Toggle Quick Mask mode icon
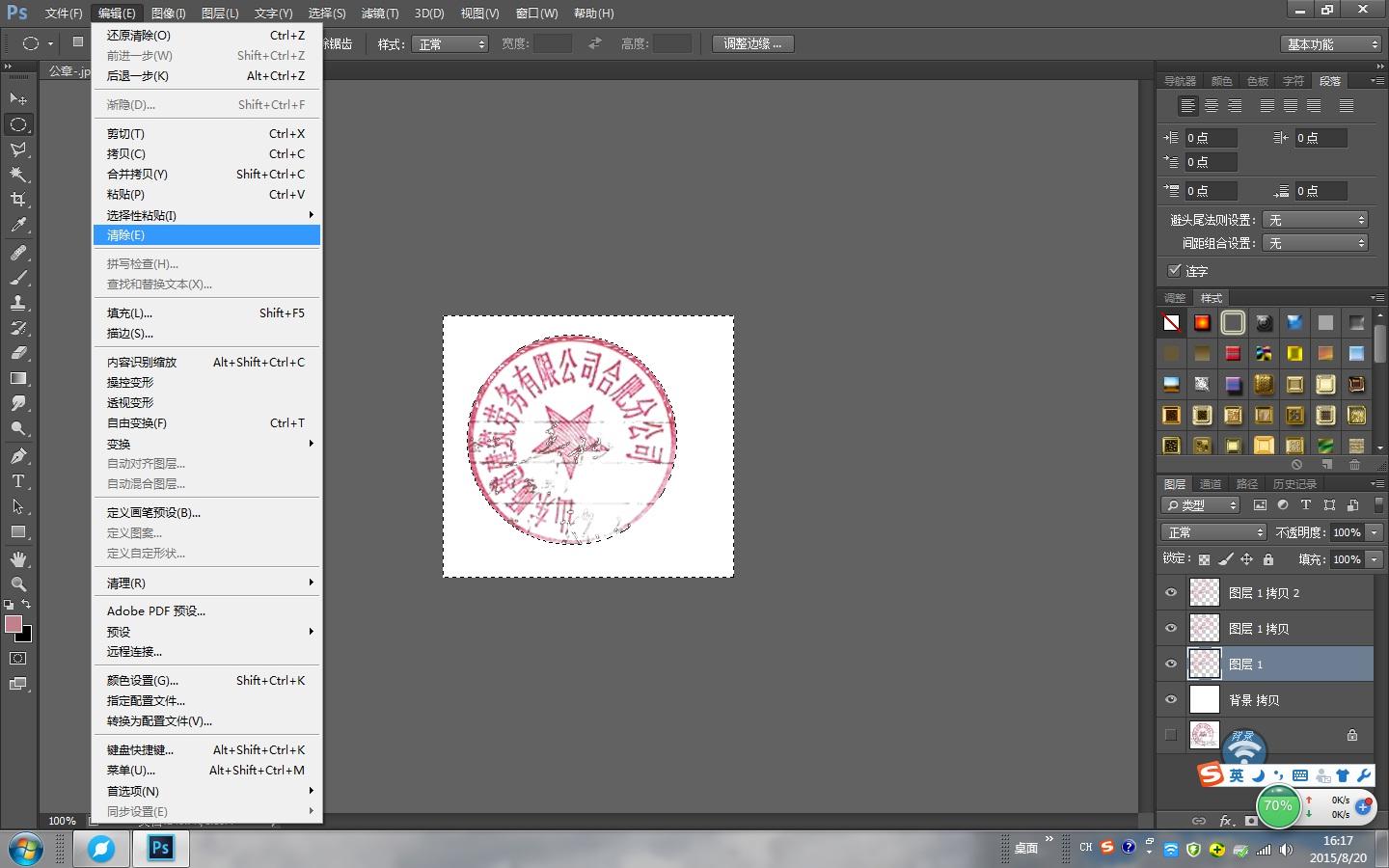Screen dimensions: 1389x868 (18, 659)
